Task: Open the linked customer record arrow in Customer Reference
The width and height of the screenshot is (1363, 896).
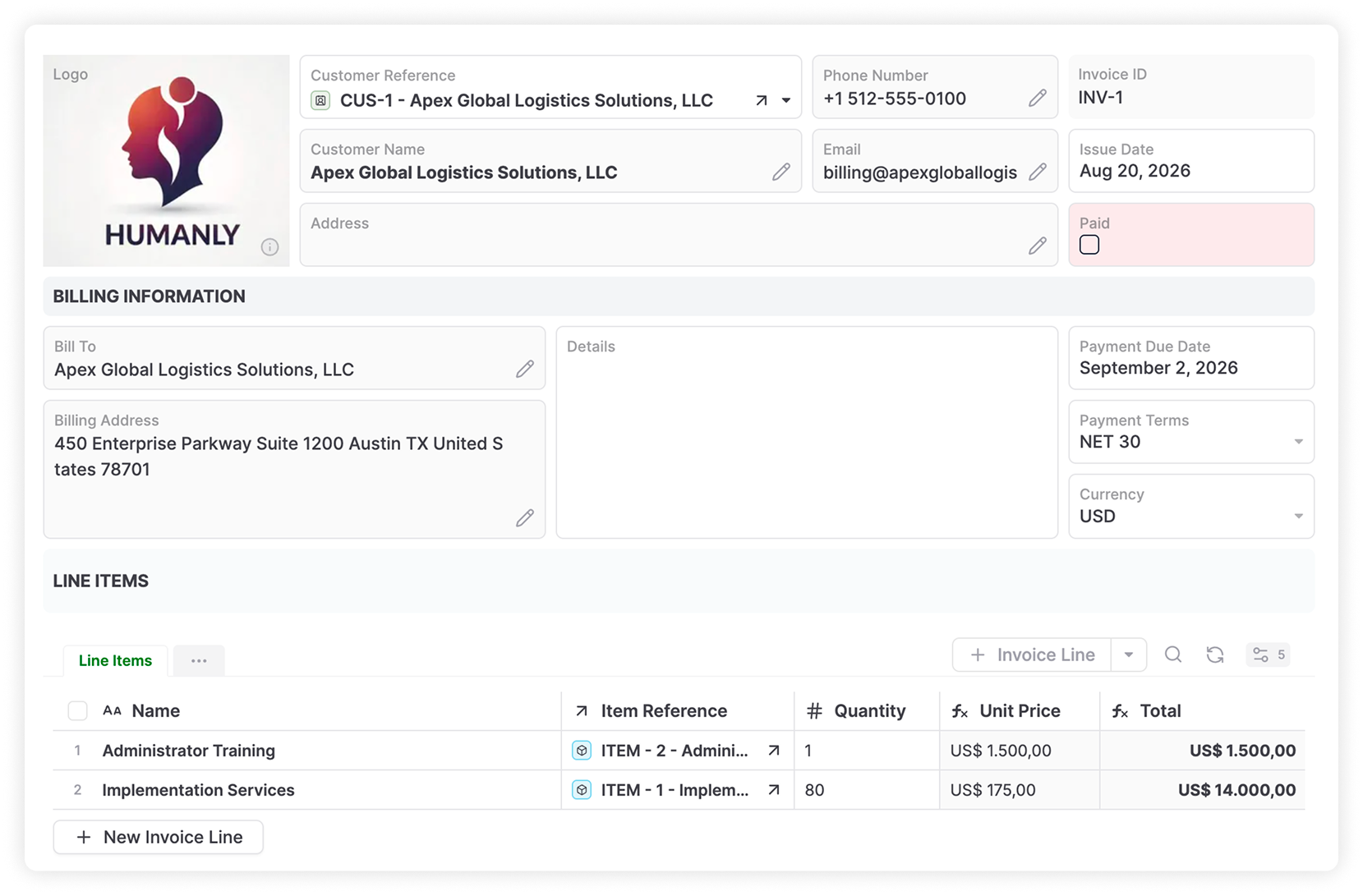Action: [x=762, y=100]
